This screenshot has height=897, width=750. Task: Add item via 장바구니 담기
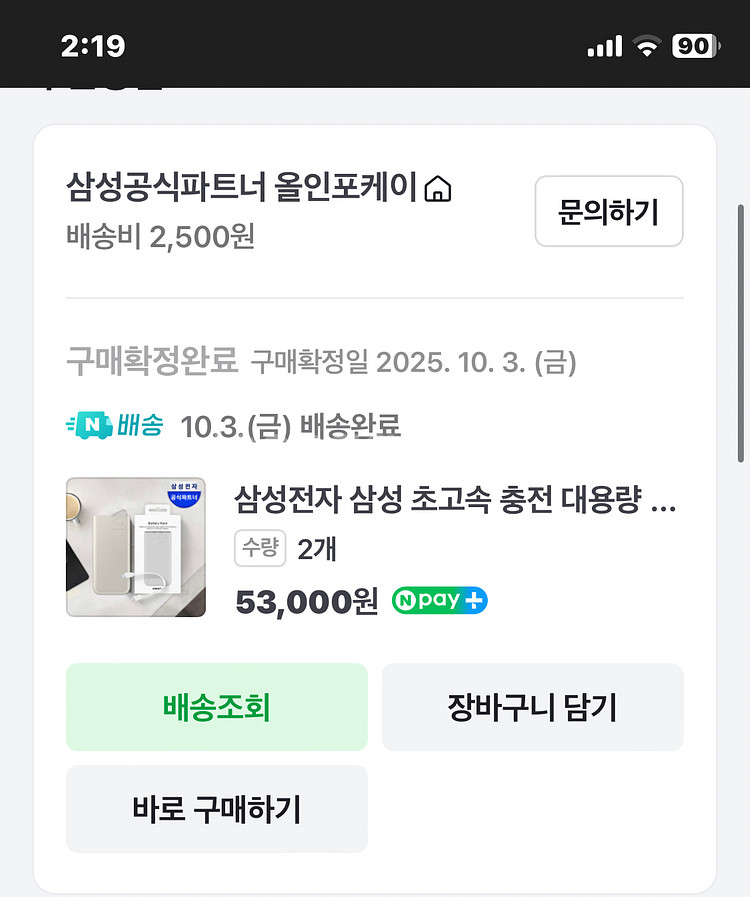(532, 707)
